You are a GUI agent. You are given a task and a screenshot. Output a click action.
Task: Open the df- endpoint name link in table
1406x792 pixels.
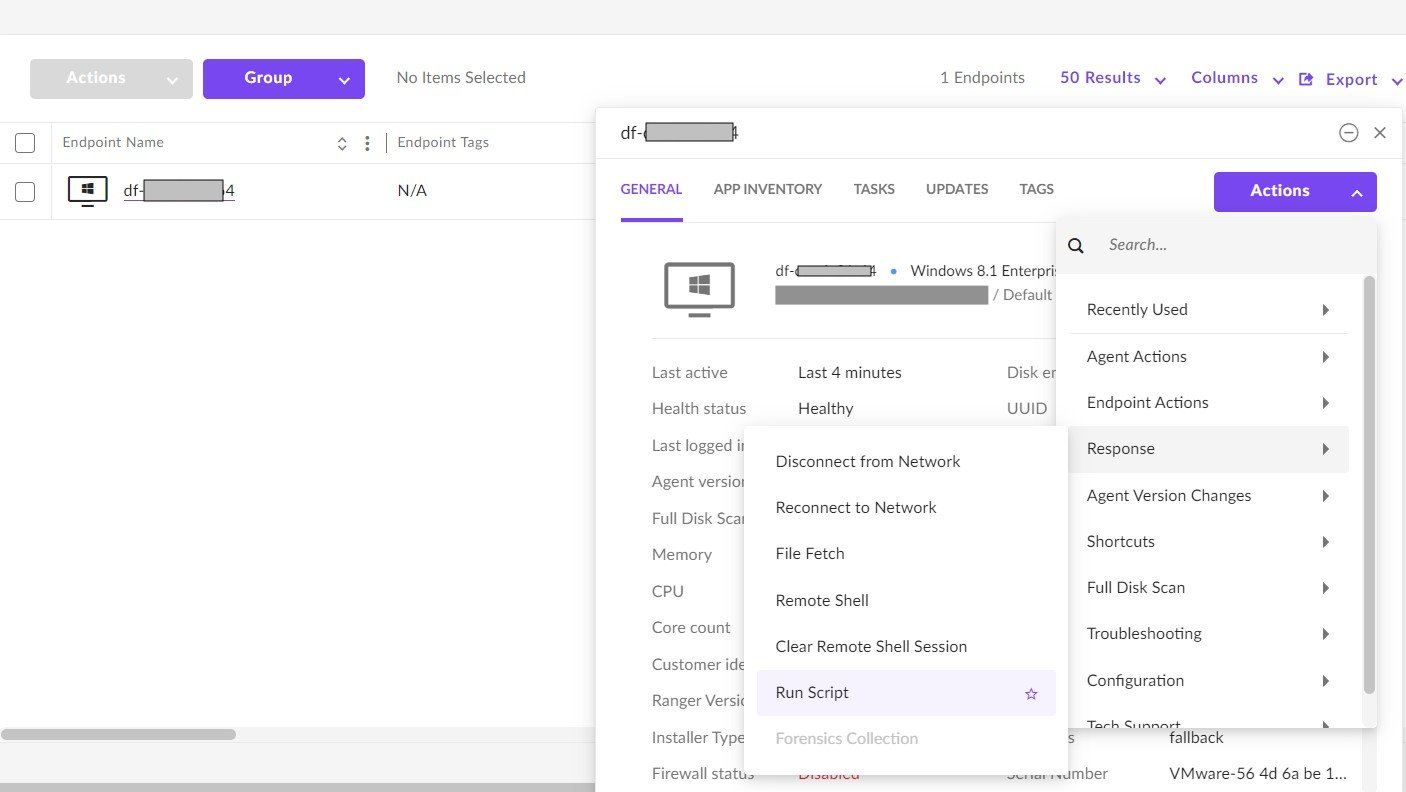(x=178, y=191)
